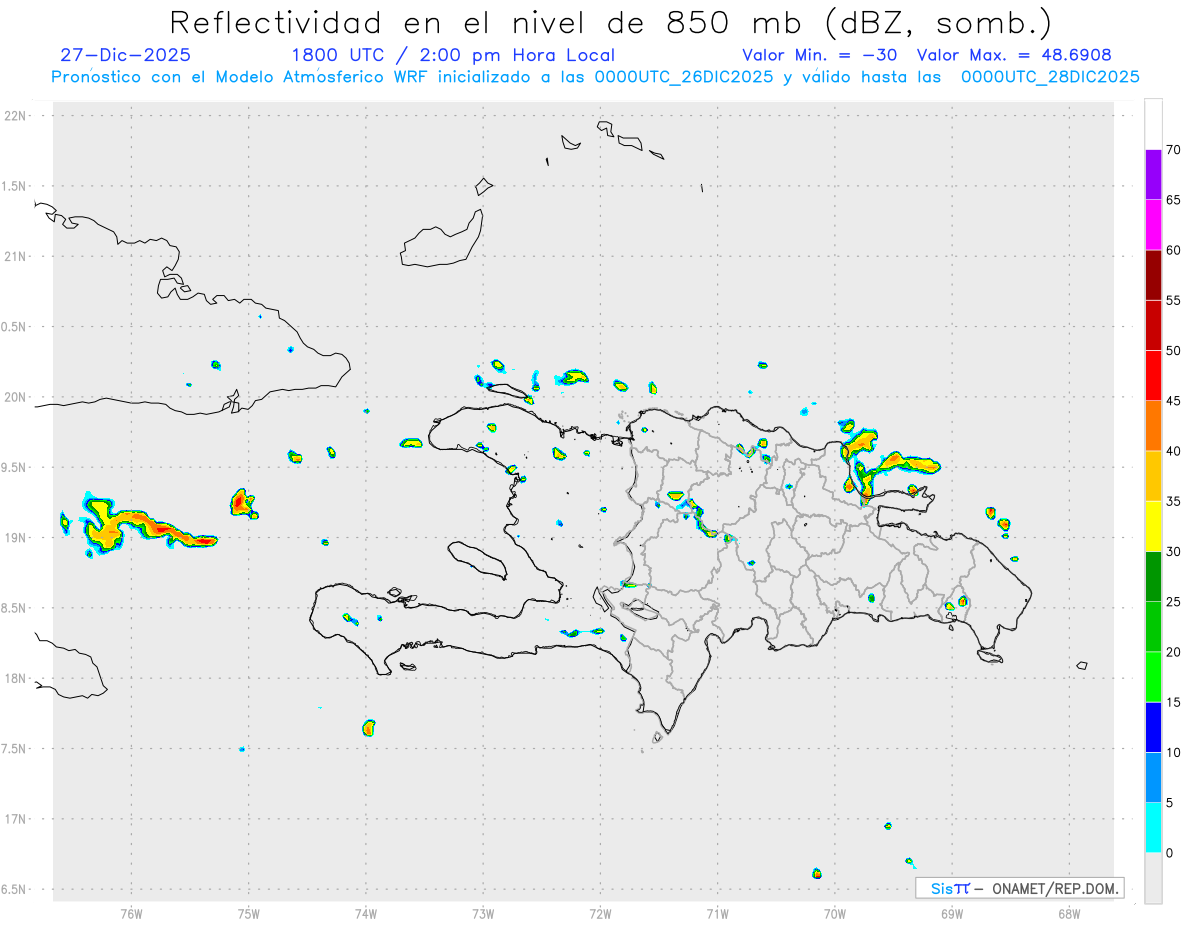Click the color bar label "65"
This screenshot has width=1200, height=927.
[x=1173, y=200]
